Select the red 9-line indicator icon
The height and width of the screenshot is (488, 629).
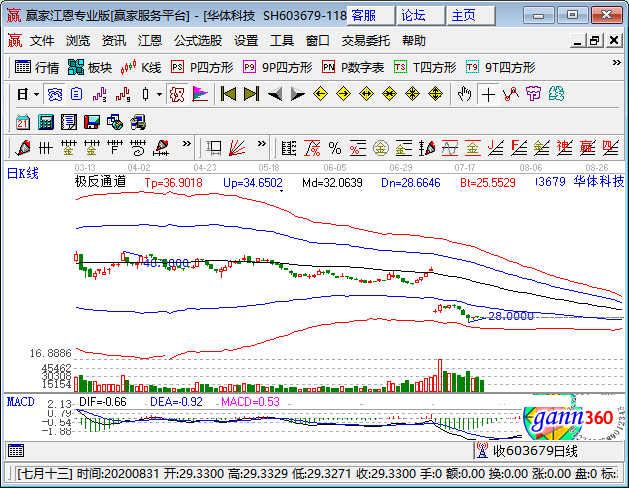coord(123,95)
